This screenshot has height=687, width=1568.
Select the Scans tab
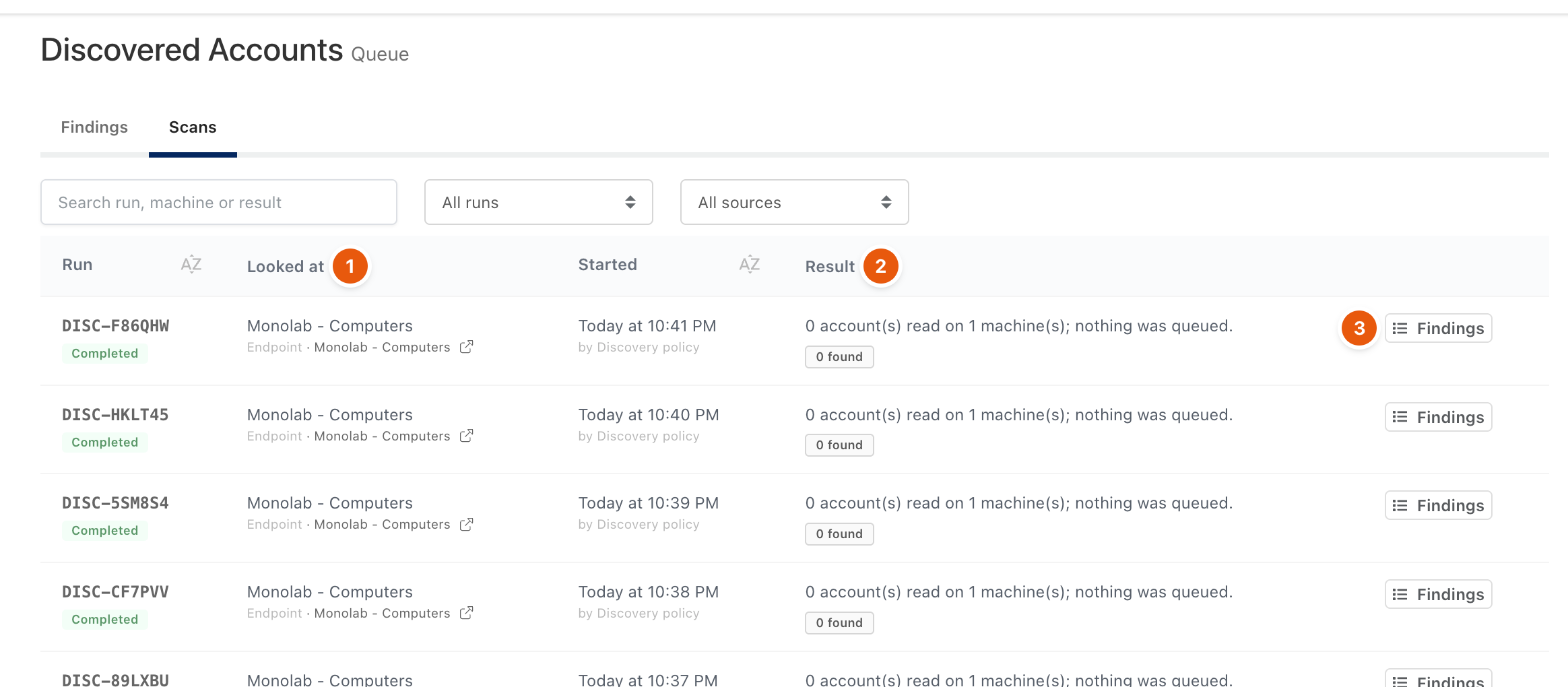coord(193,127)
